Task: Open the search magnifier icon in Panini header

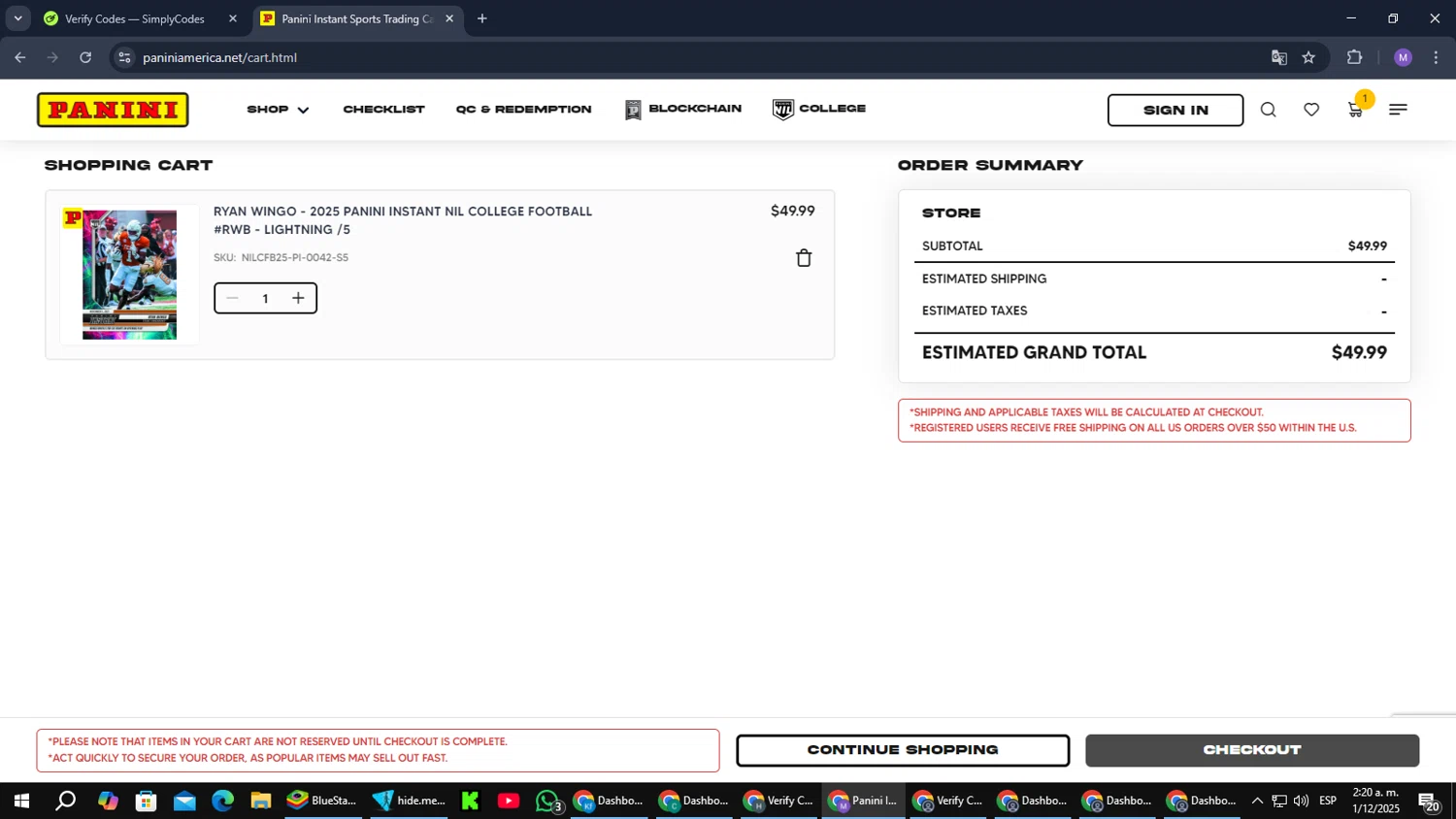Action: click(x=1268, y=110)
